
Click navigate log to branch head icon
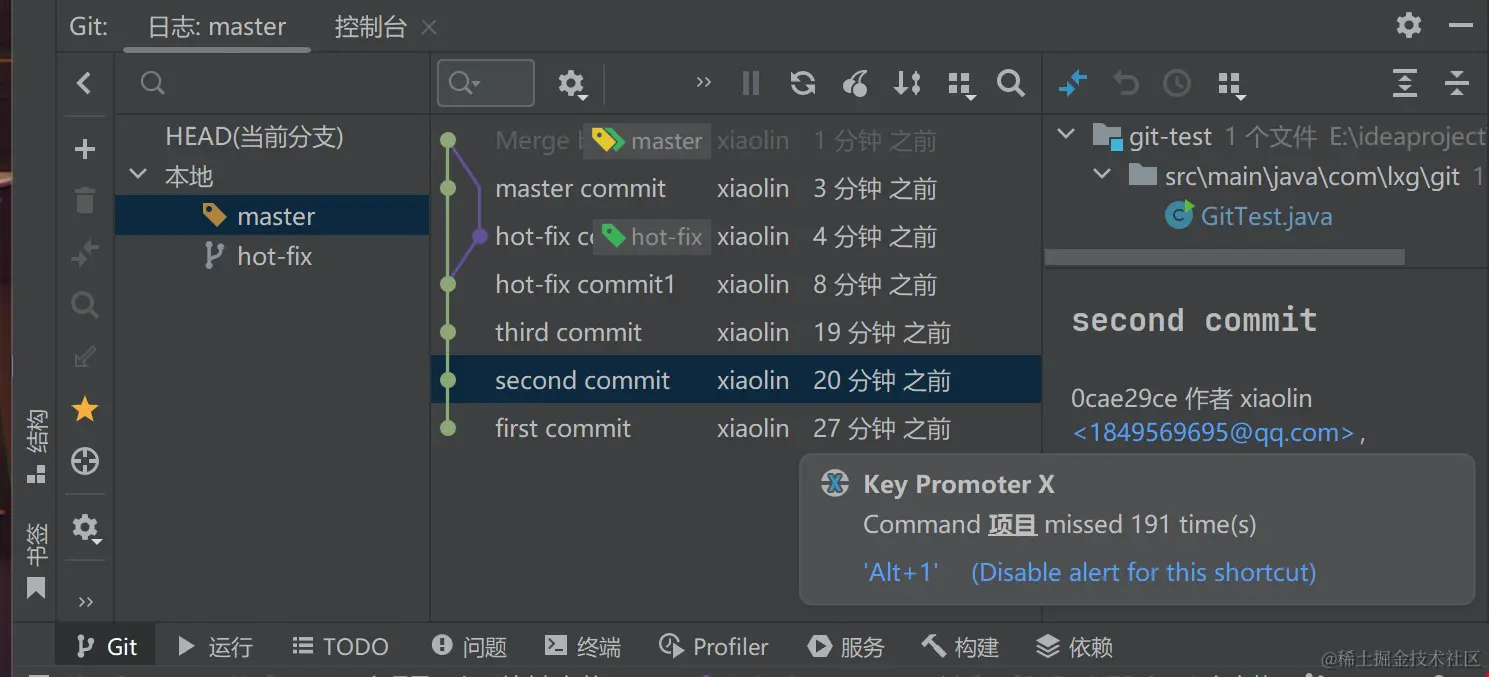click(85, 461)
